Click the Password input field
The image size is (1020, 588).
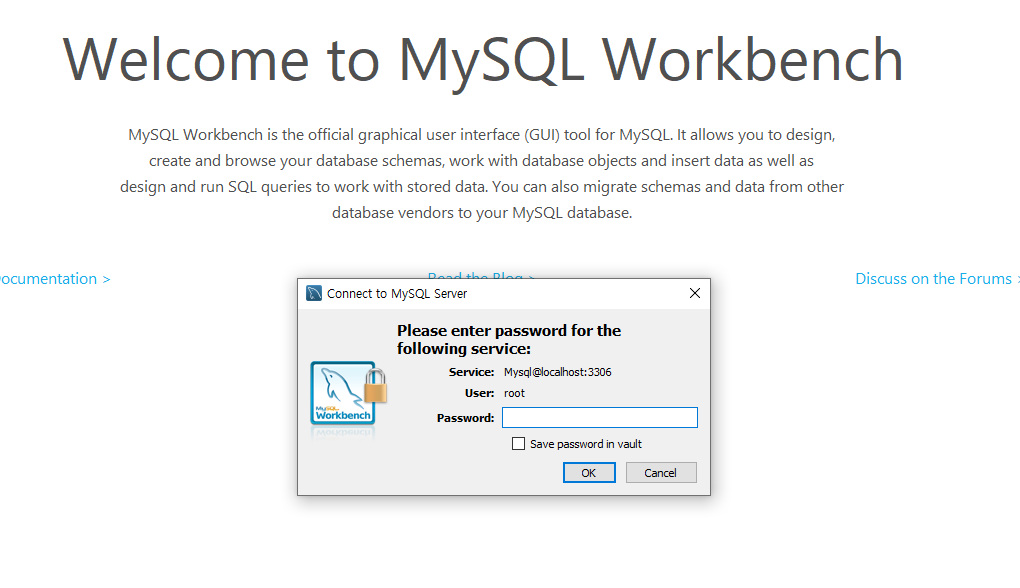[599, 418]
